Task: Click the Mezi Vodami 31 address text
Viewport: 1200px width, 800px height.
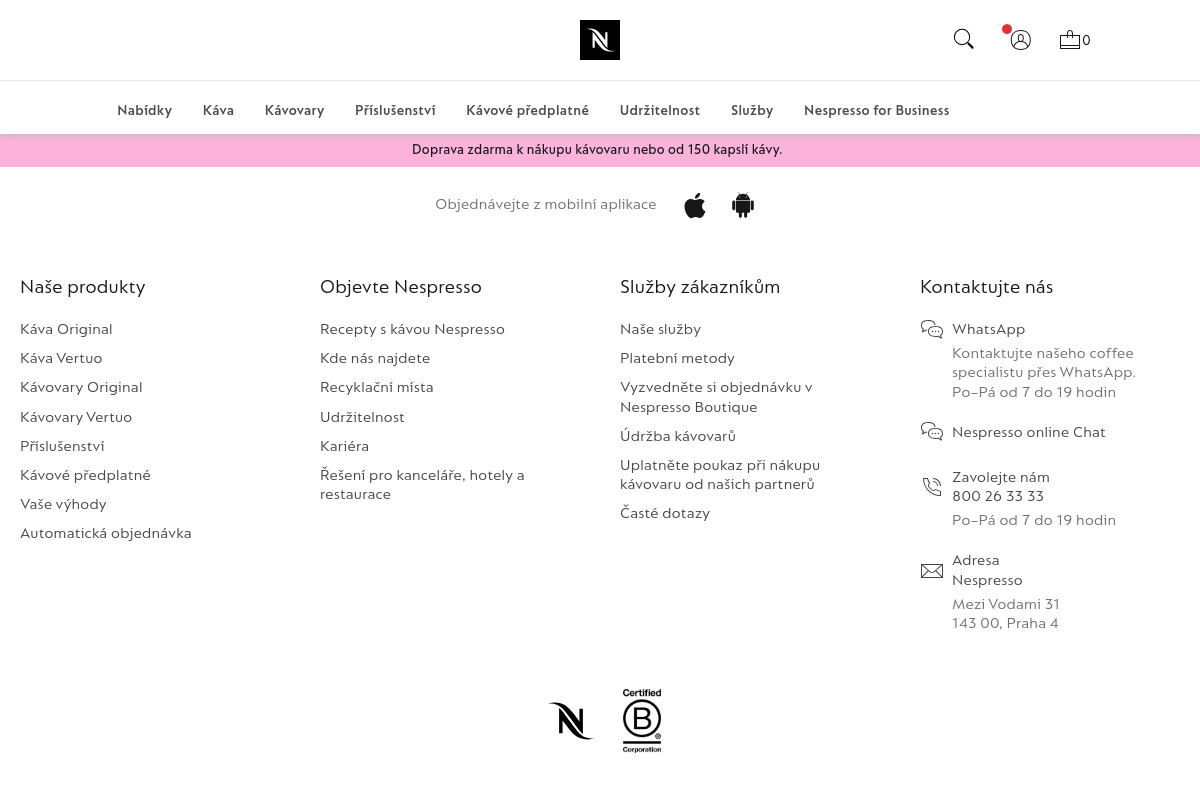Action: [1006, 604]
